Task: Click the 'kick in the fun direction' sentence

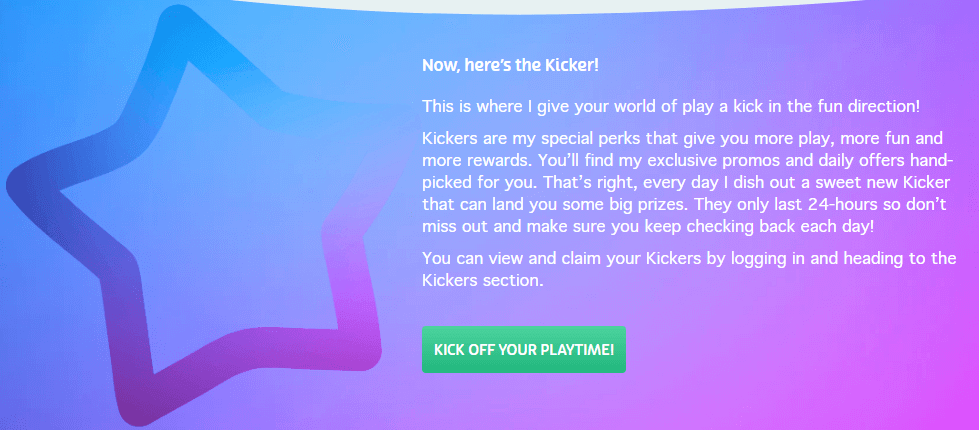Action: tap(671, 105)
